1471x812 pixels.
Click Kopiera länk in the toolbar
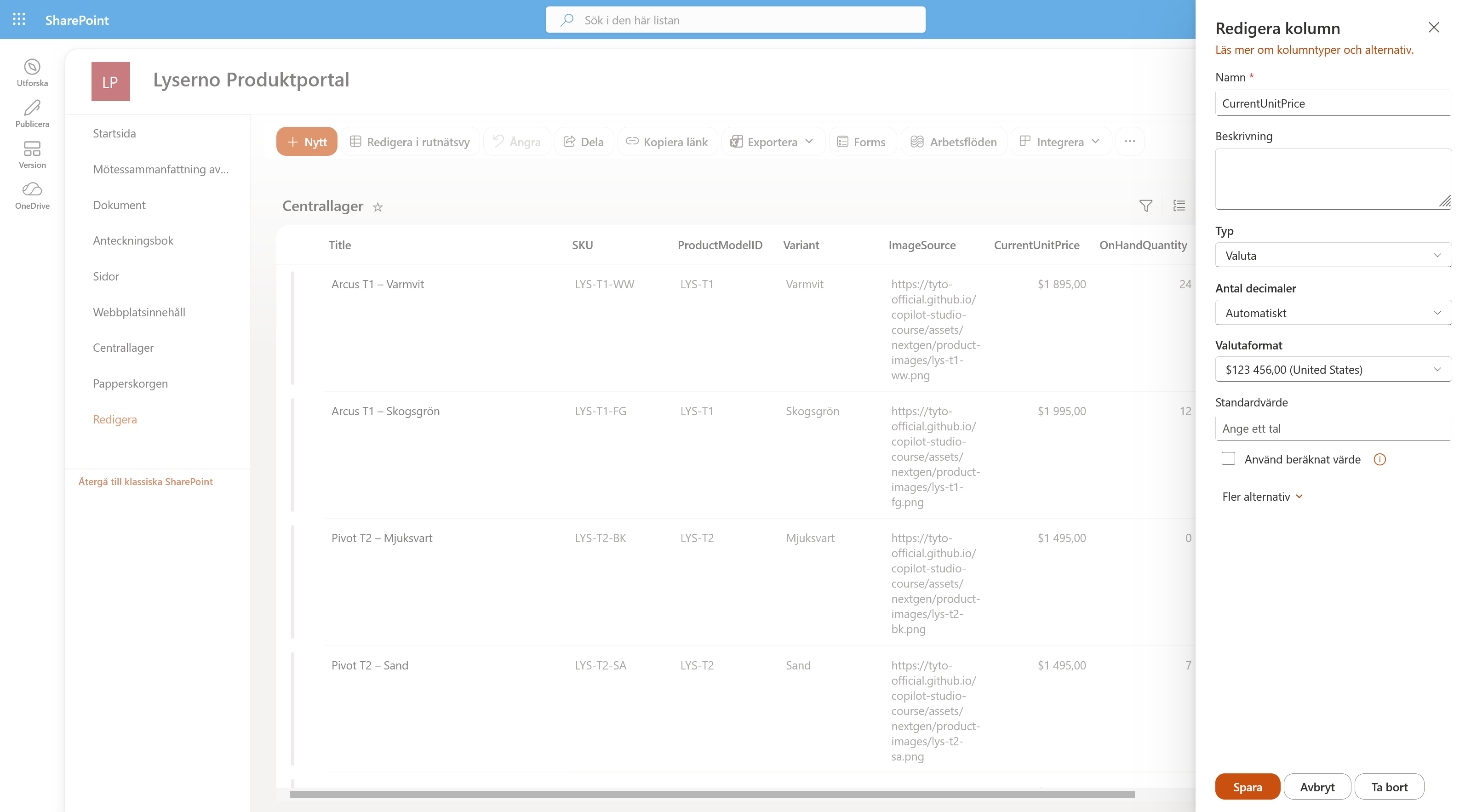click(x=667, y=141)
